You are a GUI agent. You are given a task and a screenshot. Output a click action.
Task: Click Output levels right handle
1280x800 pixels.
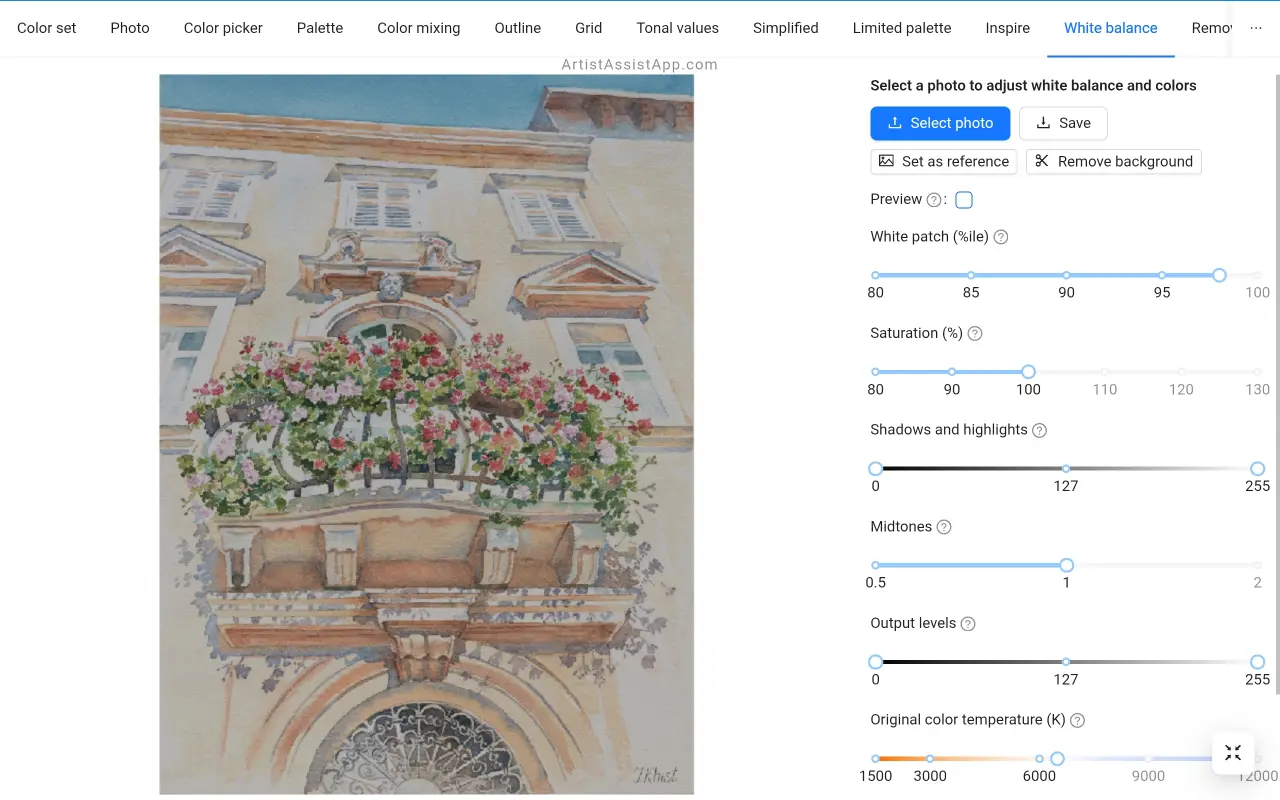[1258, 662]
